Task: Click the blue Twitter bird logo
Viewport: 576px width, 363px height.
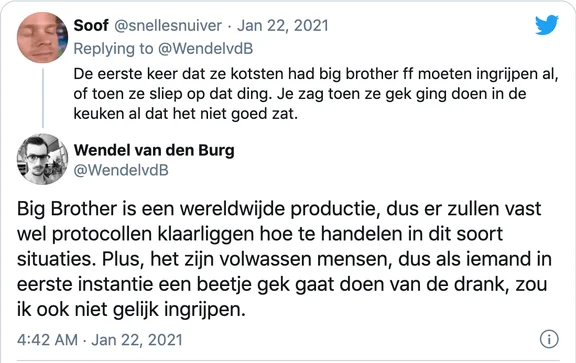Action: pos(547,25)
